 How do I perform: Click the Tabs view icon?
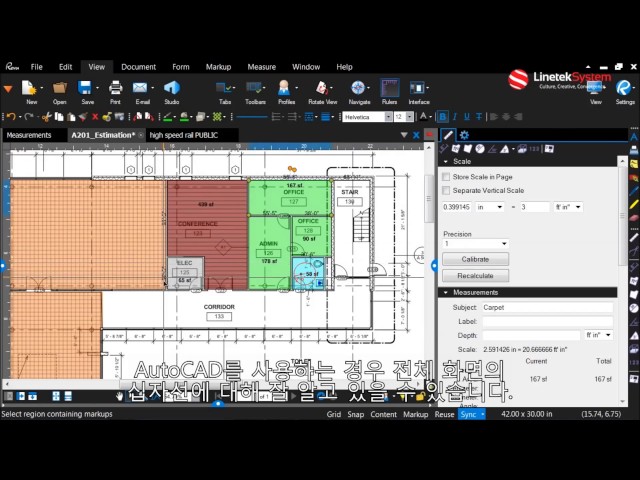224,88
